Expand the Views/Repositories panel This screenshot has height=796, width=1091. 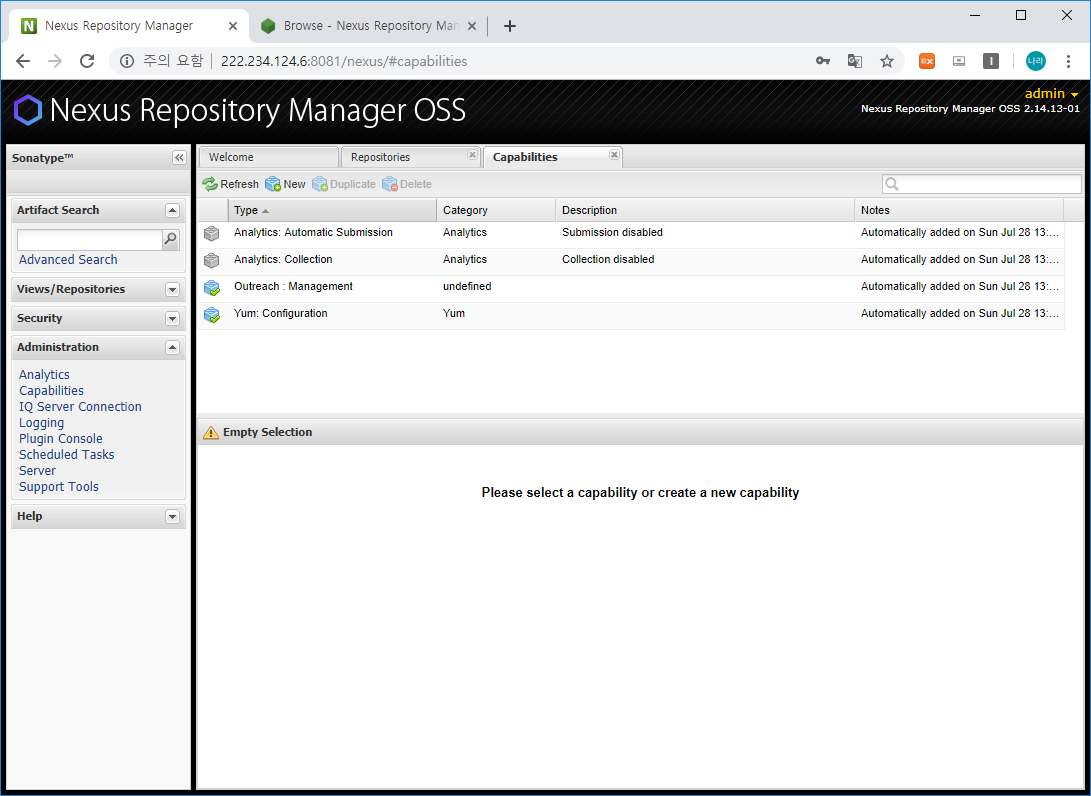(173, 289)
